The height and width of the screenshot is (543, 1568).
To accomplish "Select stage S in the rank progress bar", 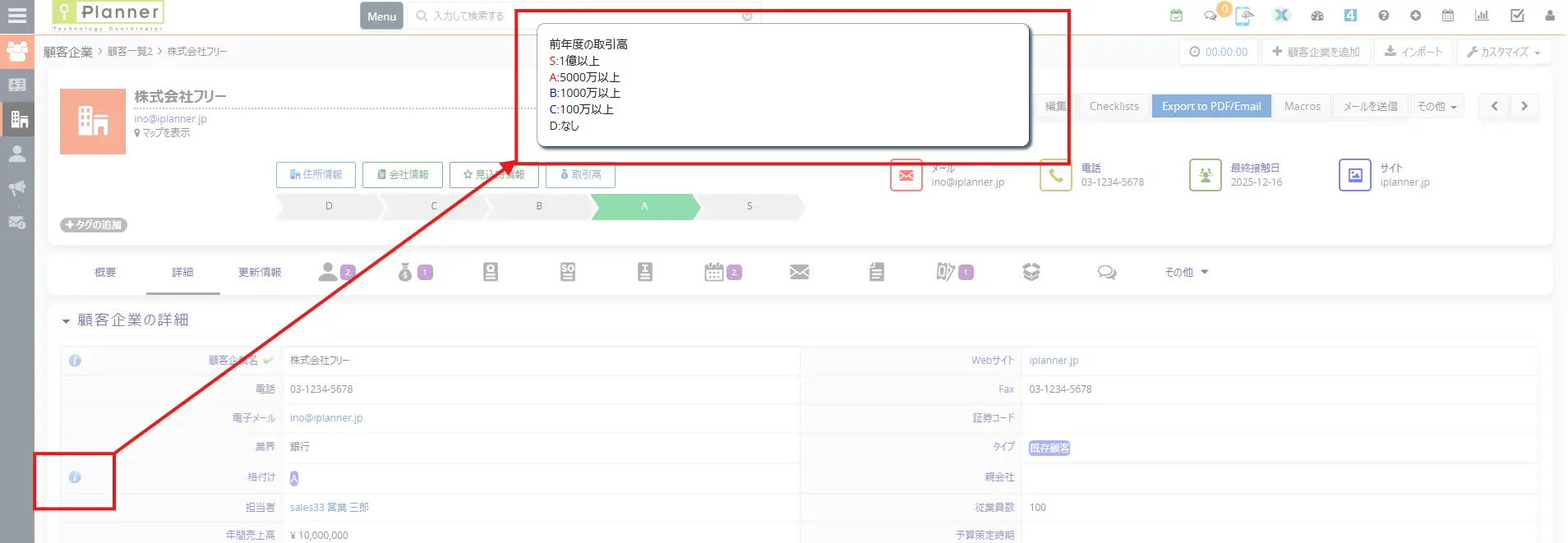I will point(749,206).
